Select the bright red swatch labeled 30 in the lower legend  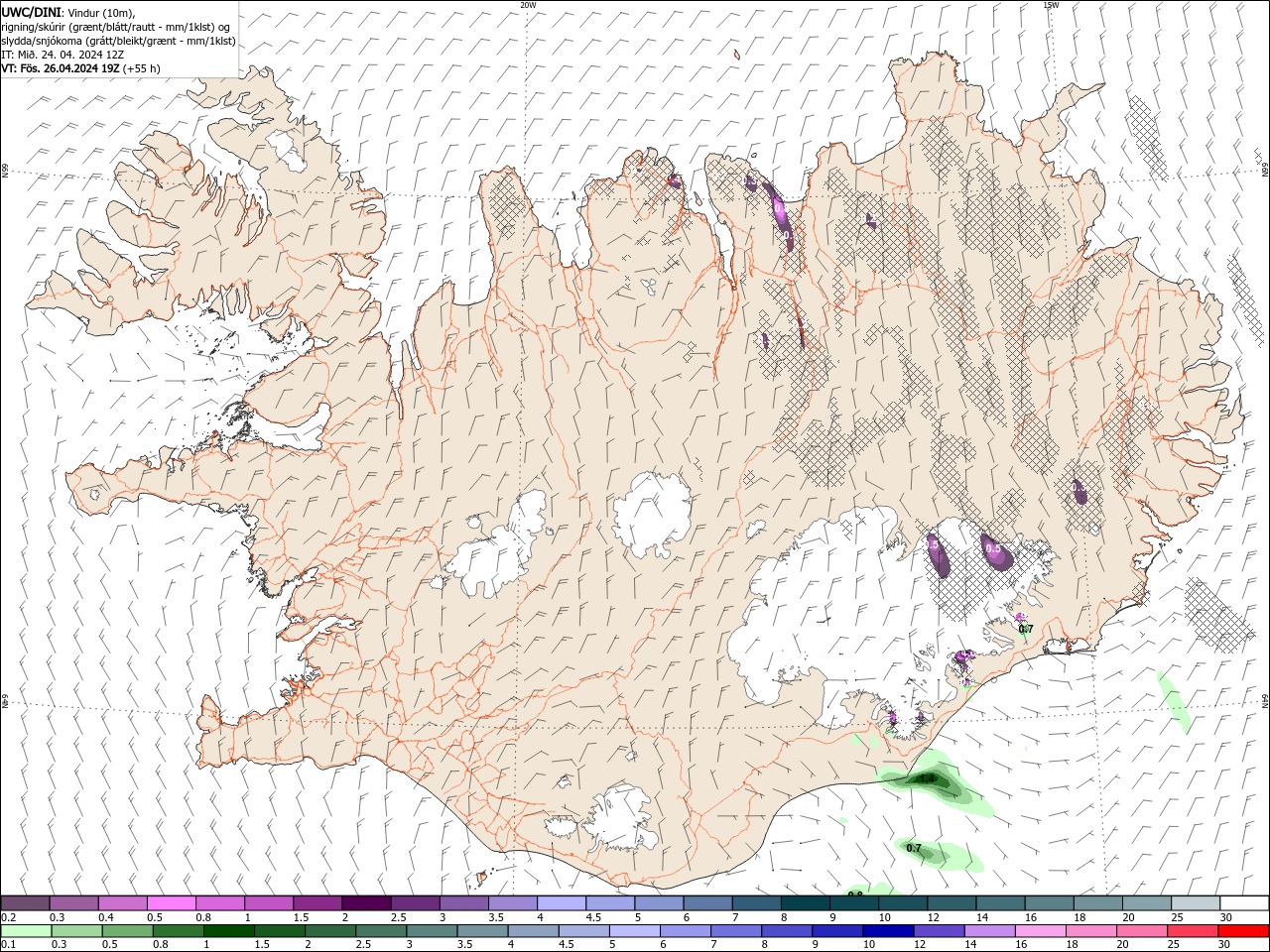[x=1243, y=931]
